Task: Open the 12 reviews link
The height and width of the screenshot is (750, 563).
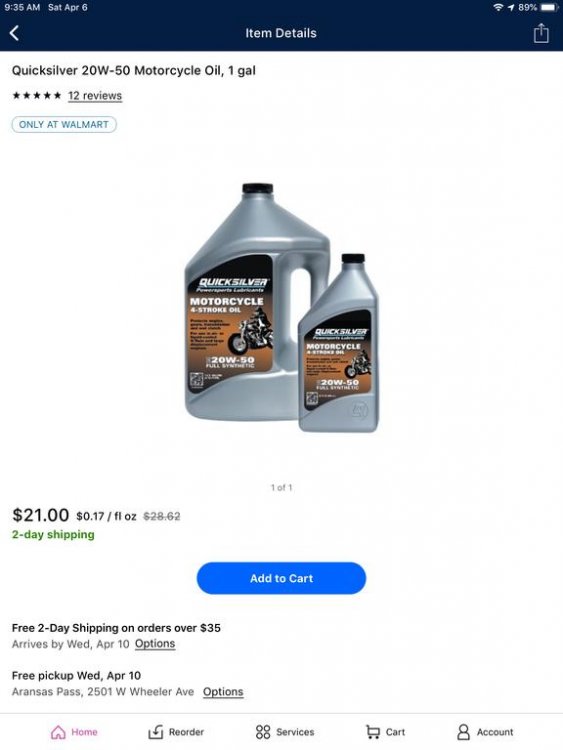Action: coord(95,96)
